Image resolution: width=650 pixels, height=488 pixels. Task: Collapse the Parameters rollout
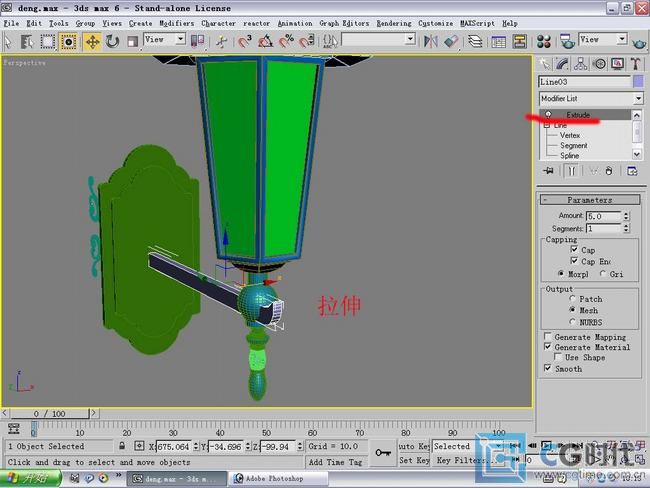589,200
